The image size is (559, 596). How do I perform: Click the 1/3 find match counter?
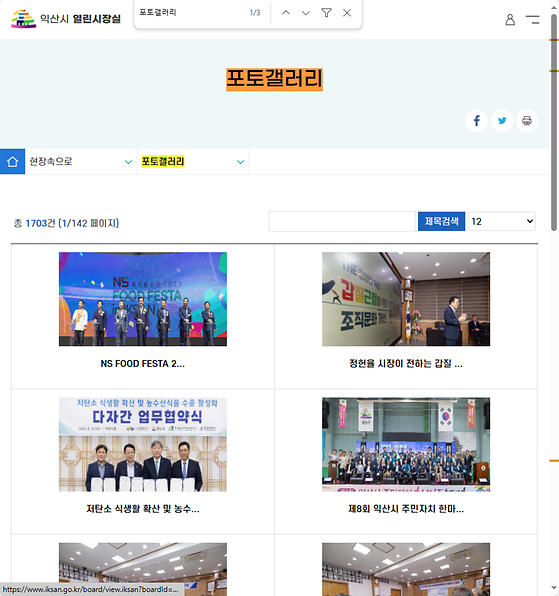click(x=255, y=13)
